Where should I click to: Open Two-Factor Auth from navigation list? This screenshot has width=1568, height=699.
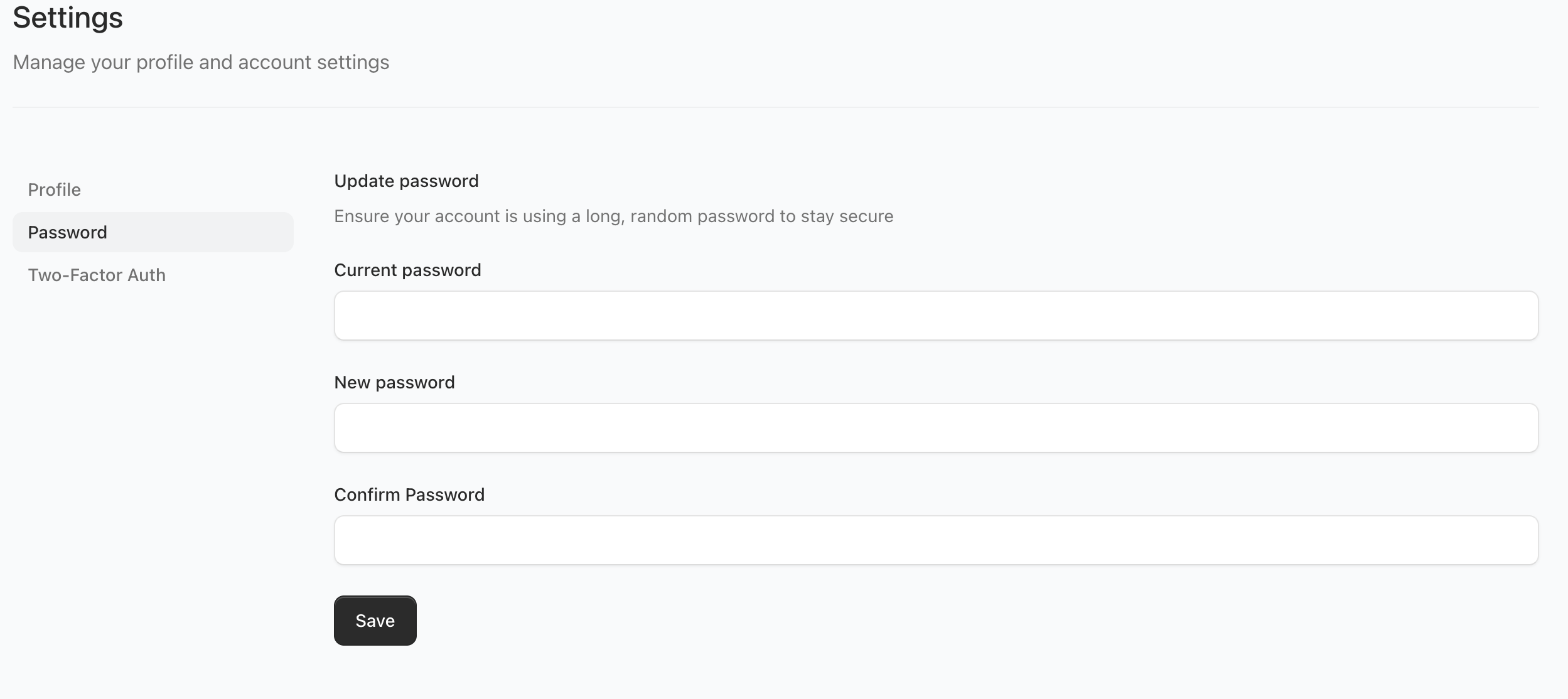tap(96, 274)
